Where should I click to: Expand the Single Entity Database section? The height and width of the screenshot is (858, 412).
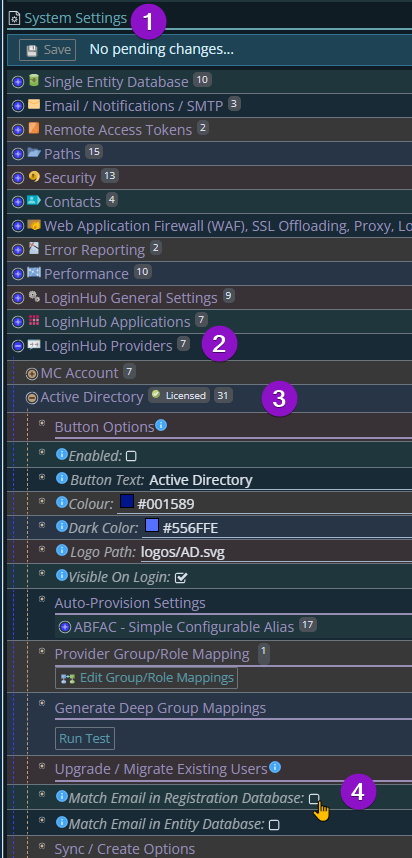click(18, 82)
